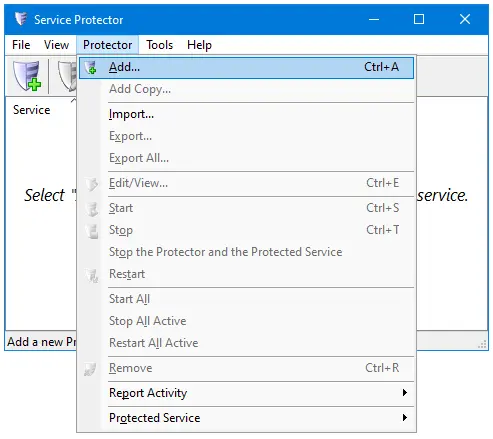Collapse the open Protector menu header
This screenshot has width=493, height=439.
[107, 45]
